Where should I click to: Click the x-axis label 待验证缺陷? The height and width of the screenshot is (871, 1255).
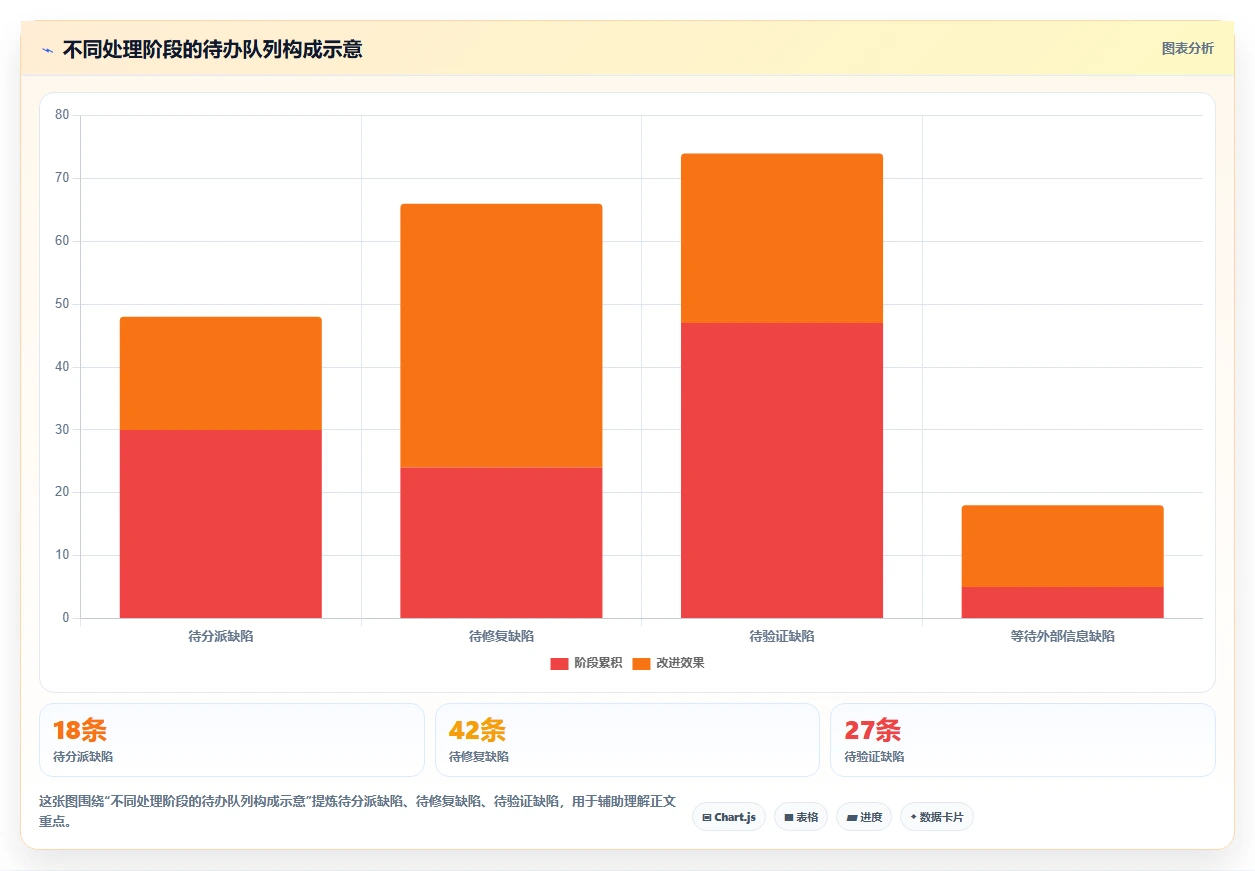click(782, 636)
